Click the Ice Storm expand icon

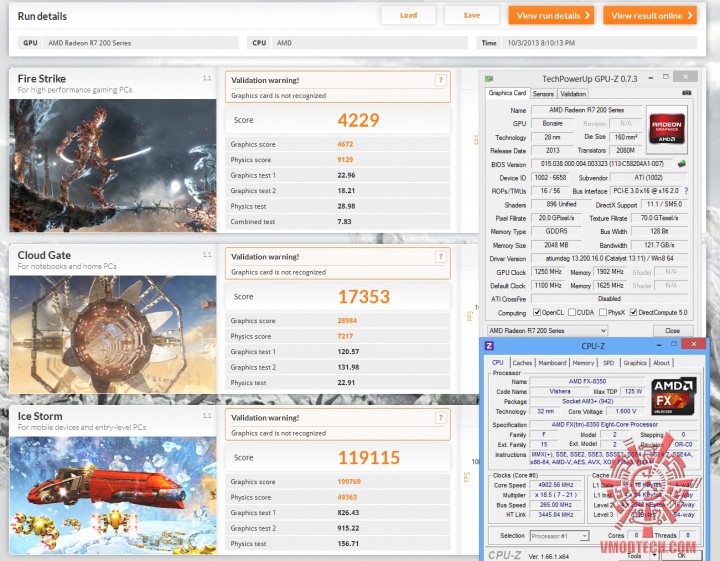[x=207, y=416]
